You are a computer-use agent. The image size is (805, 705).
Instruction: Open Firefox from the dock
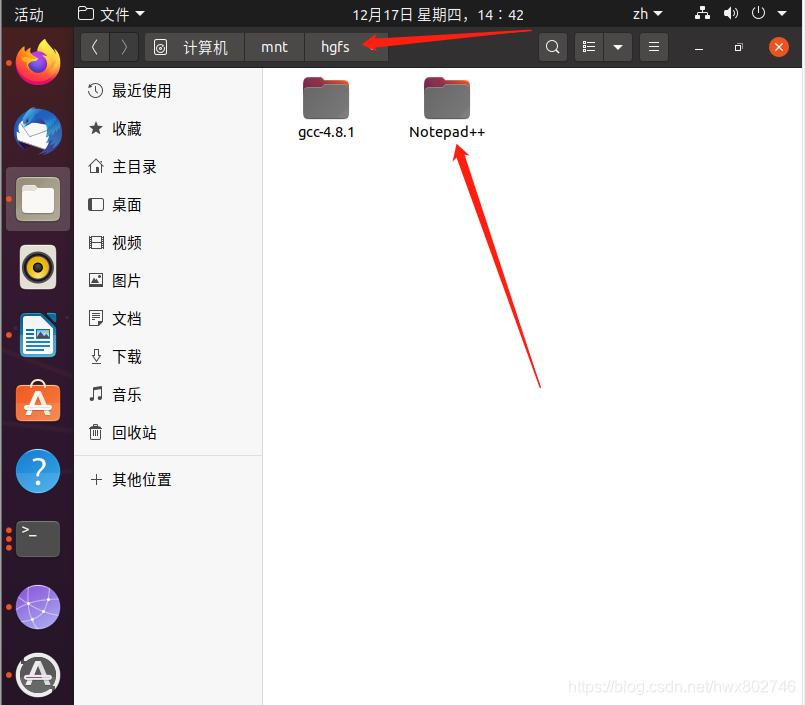(x=37, y=63)
